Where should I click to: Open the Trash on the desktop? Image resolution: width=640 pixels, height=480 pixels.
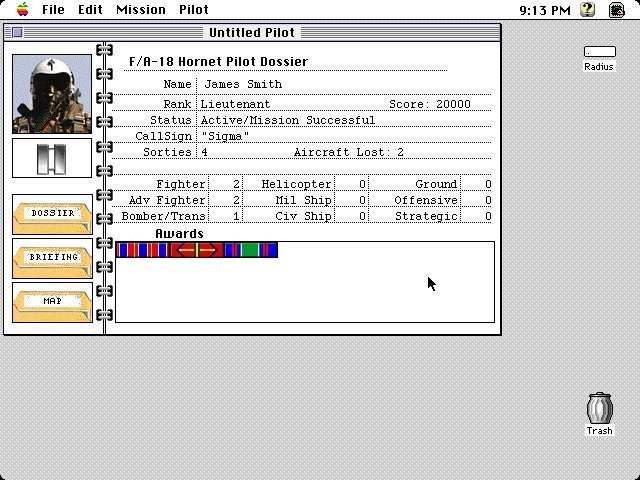point(600,411)
